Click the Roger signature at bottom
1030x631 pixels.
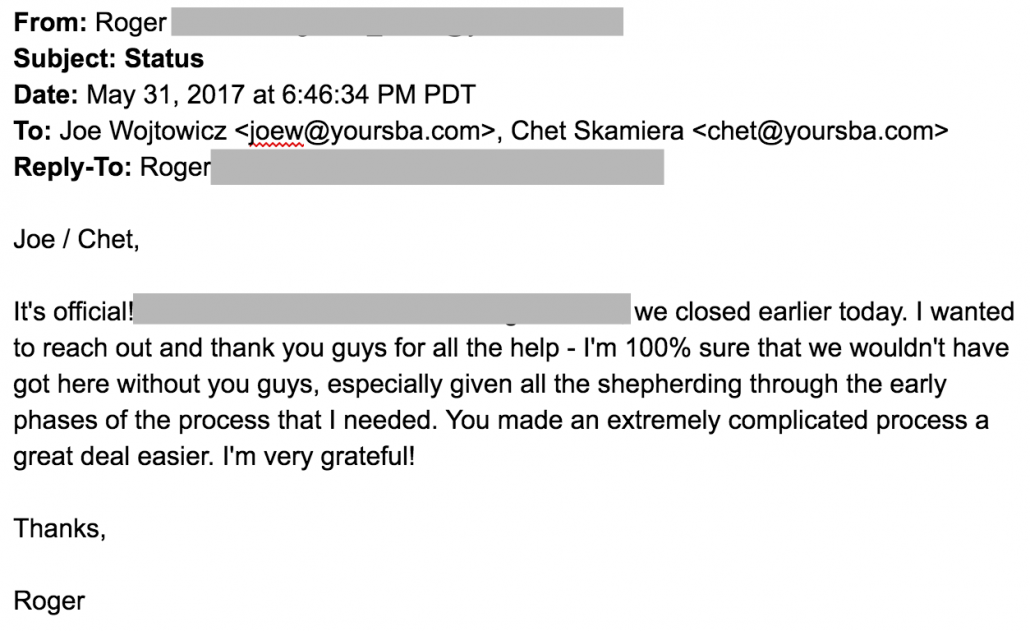point(49,601)
